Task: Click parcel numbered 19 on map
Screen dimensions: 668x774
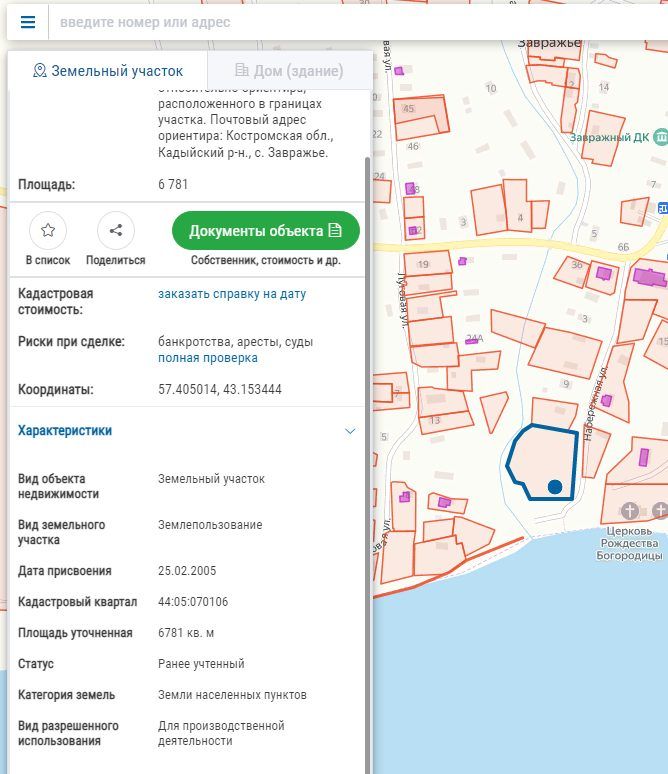Action: [428, 264]
